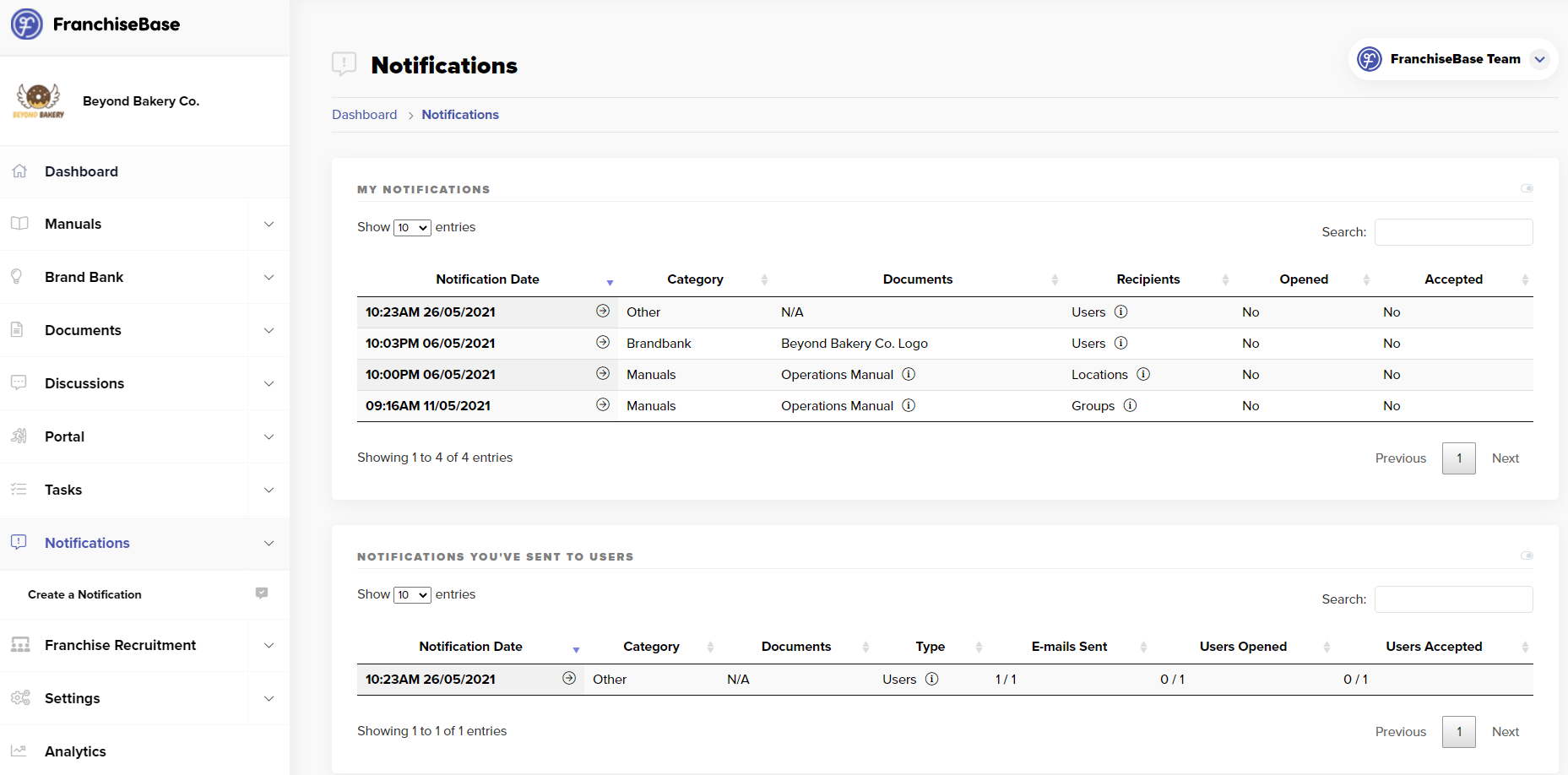Click the FranchiseBase Team avatar icon
The width and height of the screenshot is (1568, 775).
1369,59
